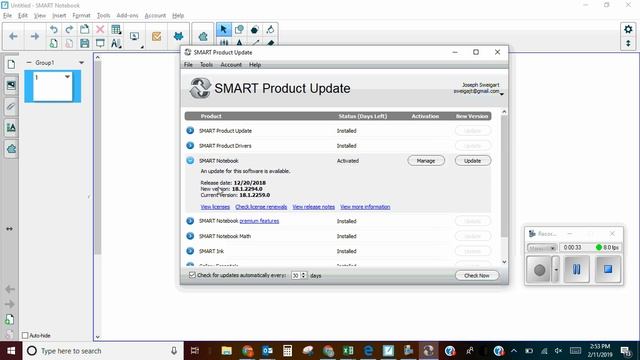Open Add-ons menu in SMART Notebook

coord(127,16)
